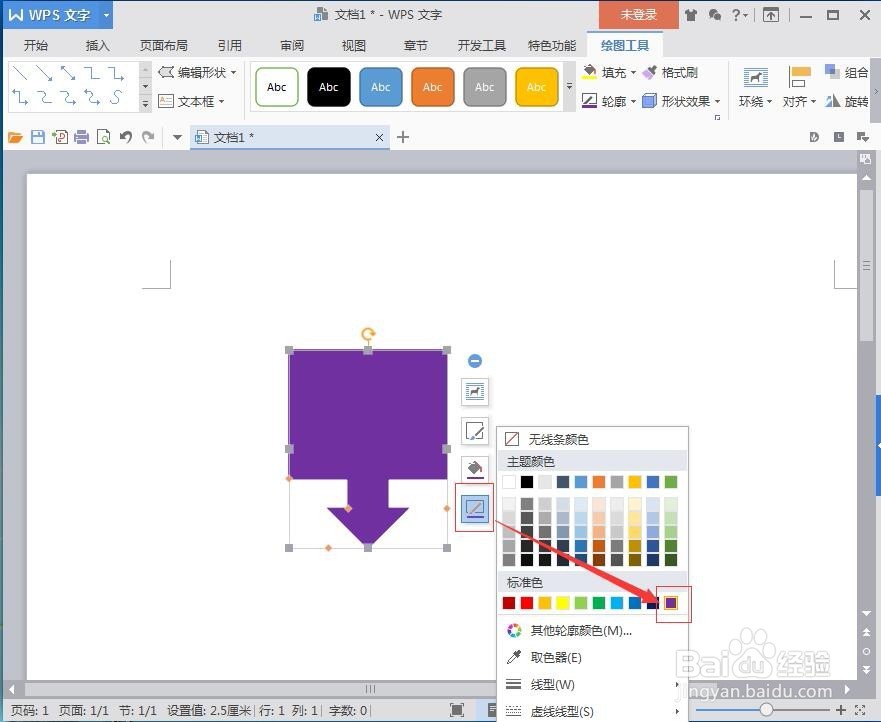Click the export to PDF icon
This screenshot has height=722, width=881.
coord(60,137)
